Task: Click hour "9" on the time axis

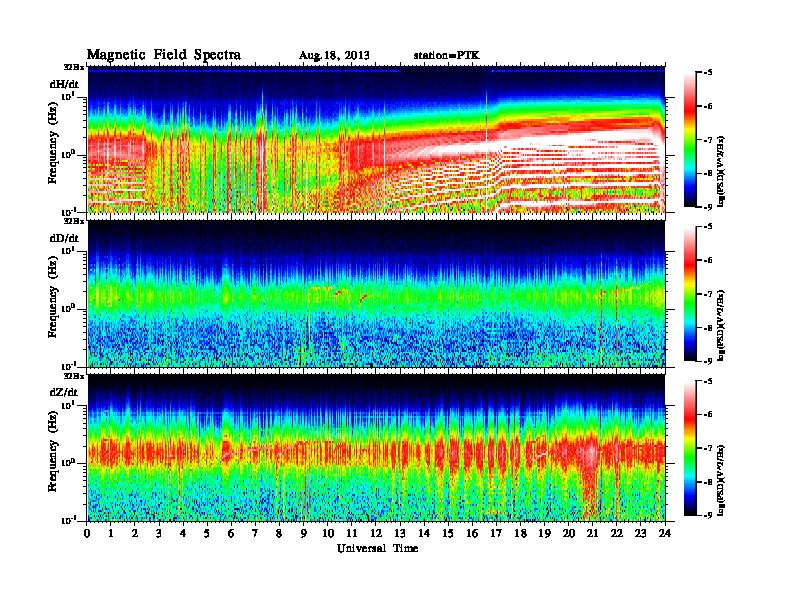Action: coord(304,533)
